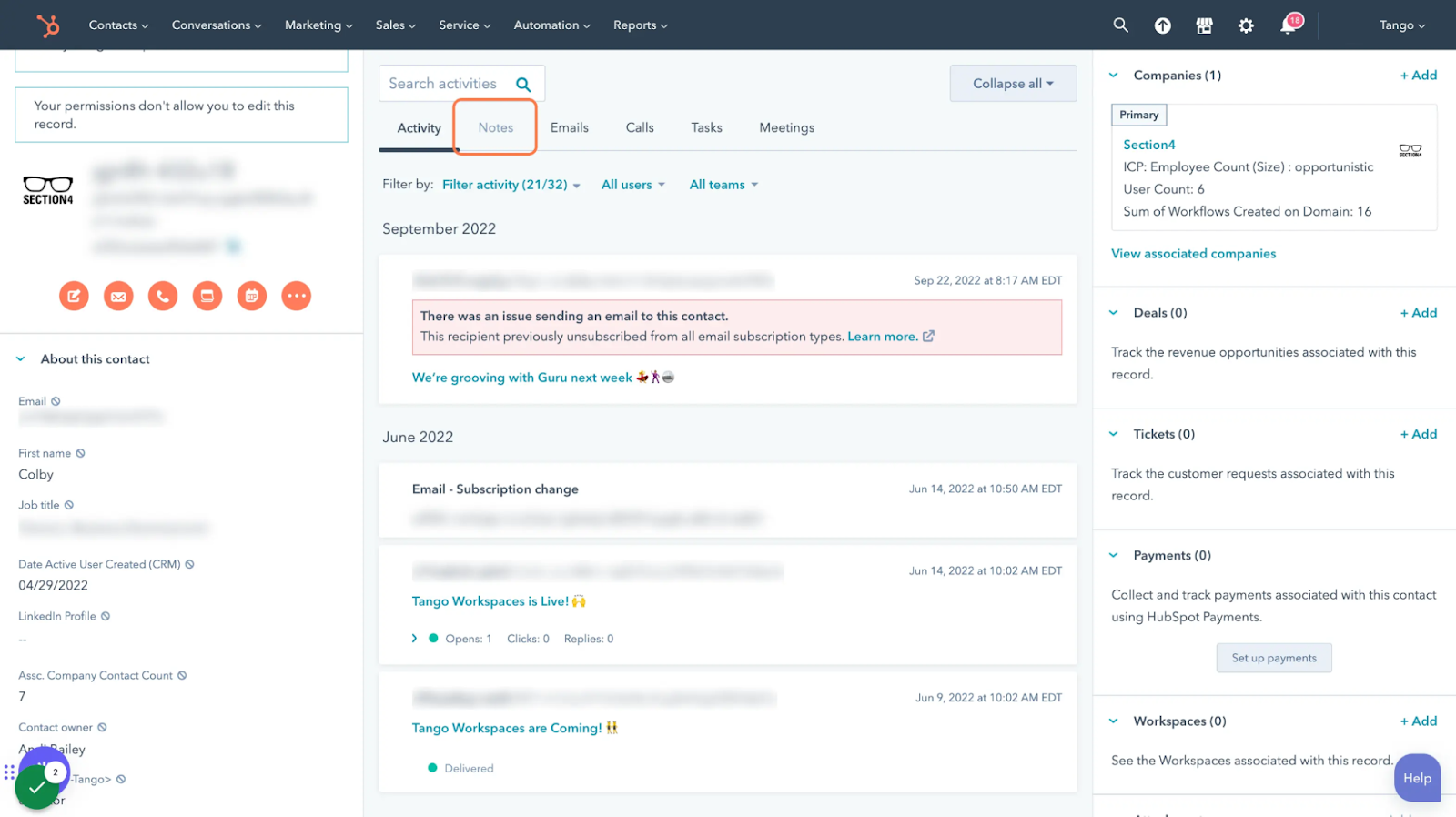
Task: Click lock icon beside Date Active User Created
Action: point(189,564)
